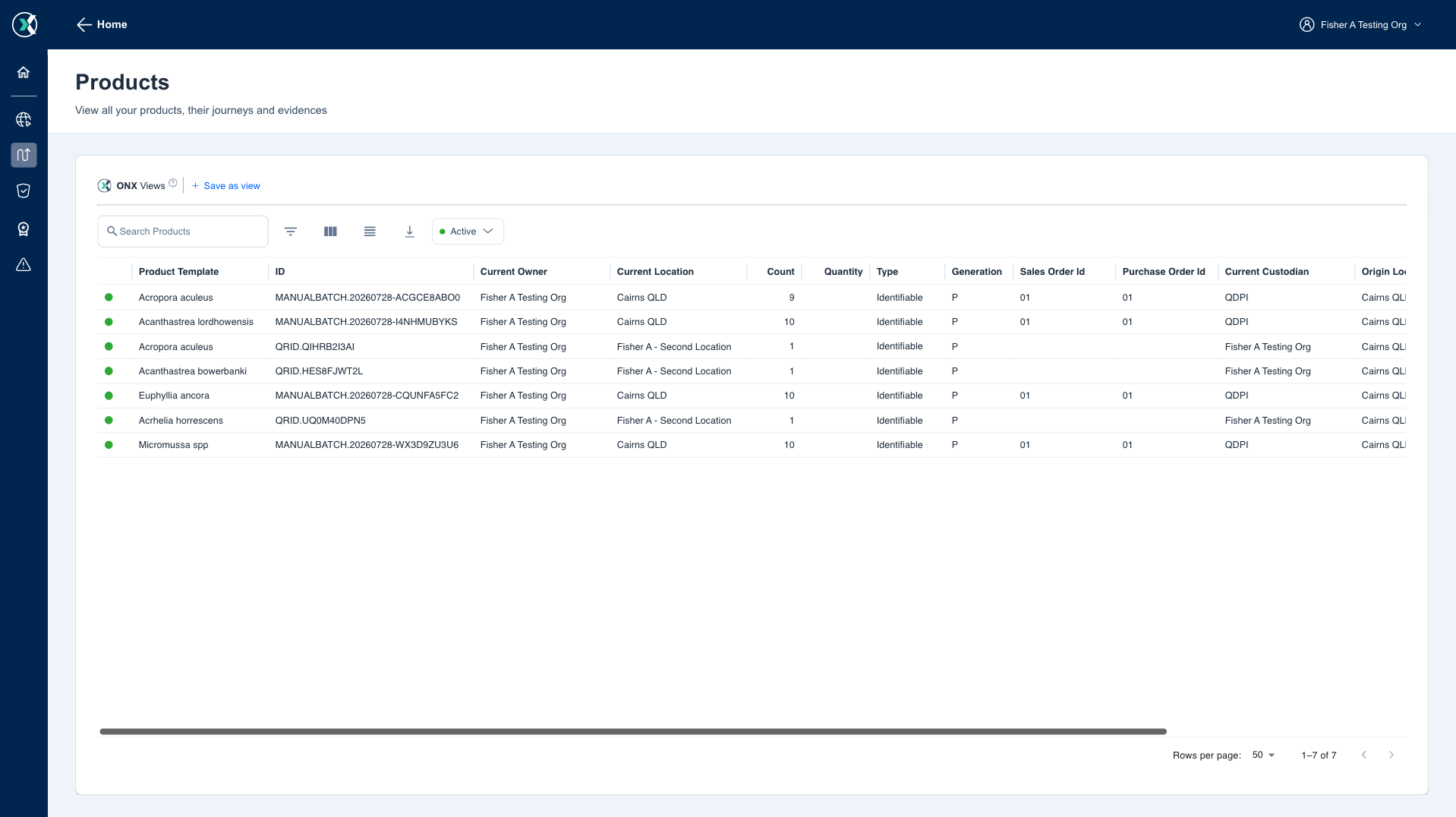The image size is (1456, 817).
Task: Select the Euphyllia ancora product row
Action: point(752,396)
